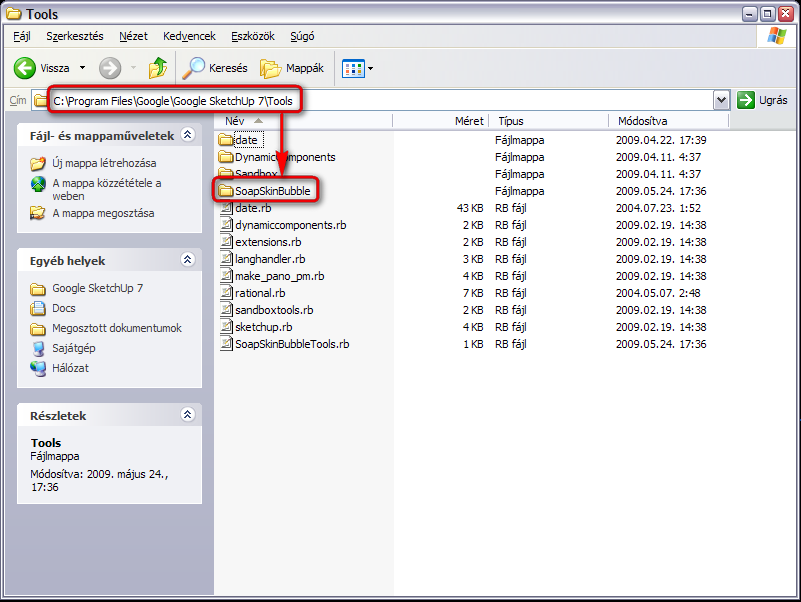Open the Docs location link
This screenshot has width=801, height=602.
64,308
